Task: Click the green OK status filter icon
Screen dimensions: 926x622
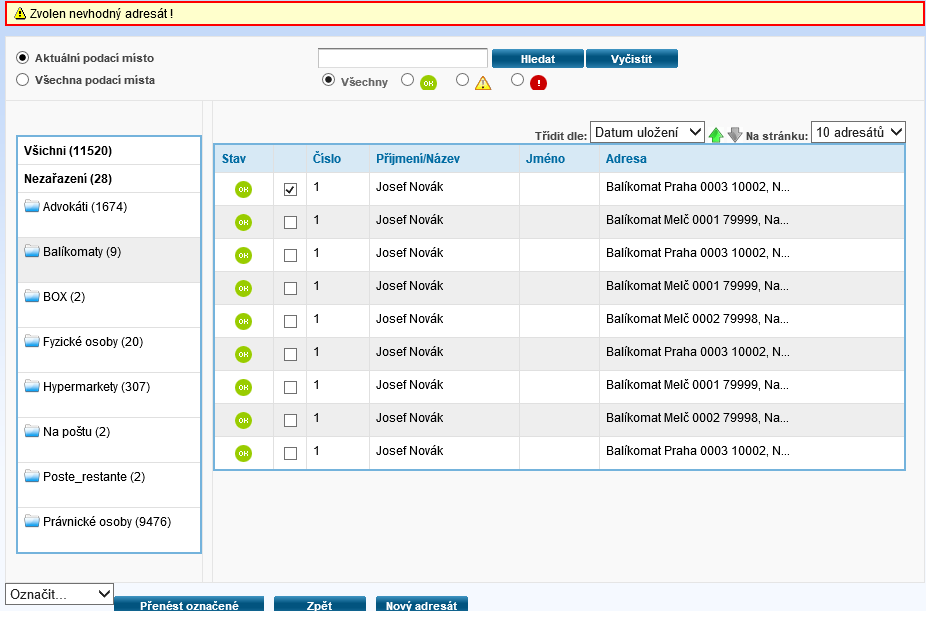Action: (428, 83)
